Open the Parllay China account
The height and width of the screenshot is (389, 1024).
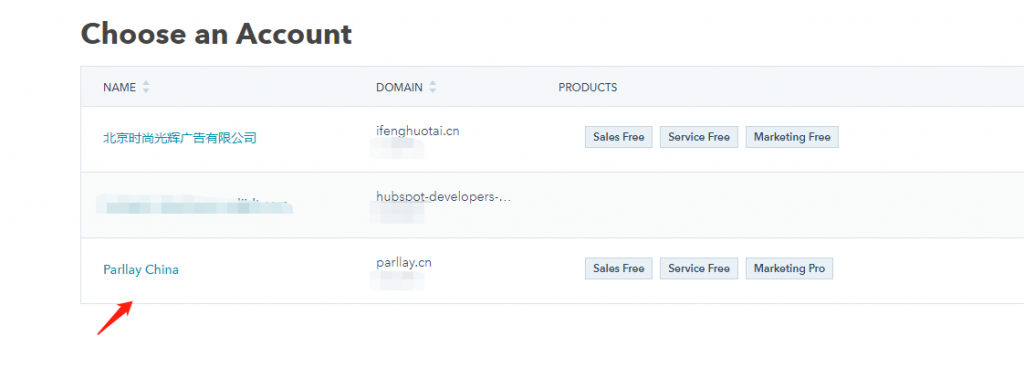[x=141, y=270]
